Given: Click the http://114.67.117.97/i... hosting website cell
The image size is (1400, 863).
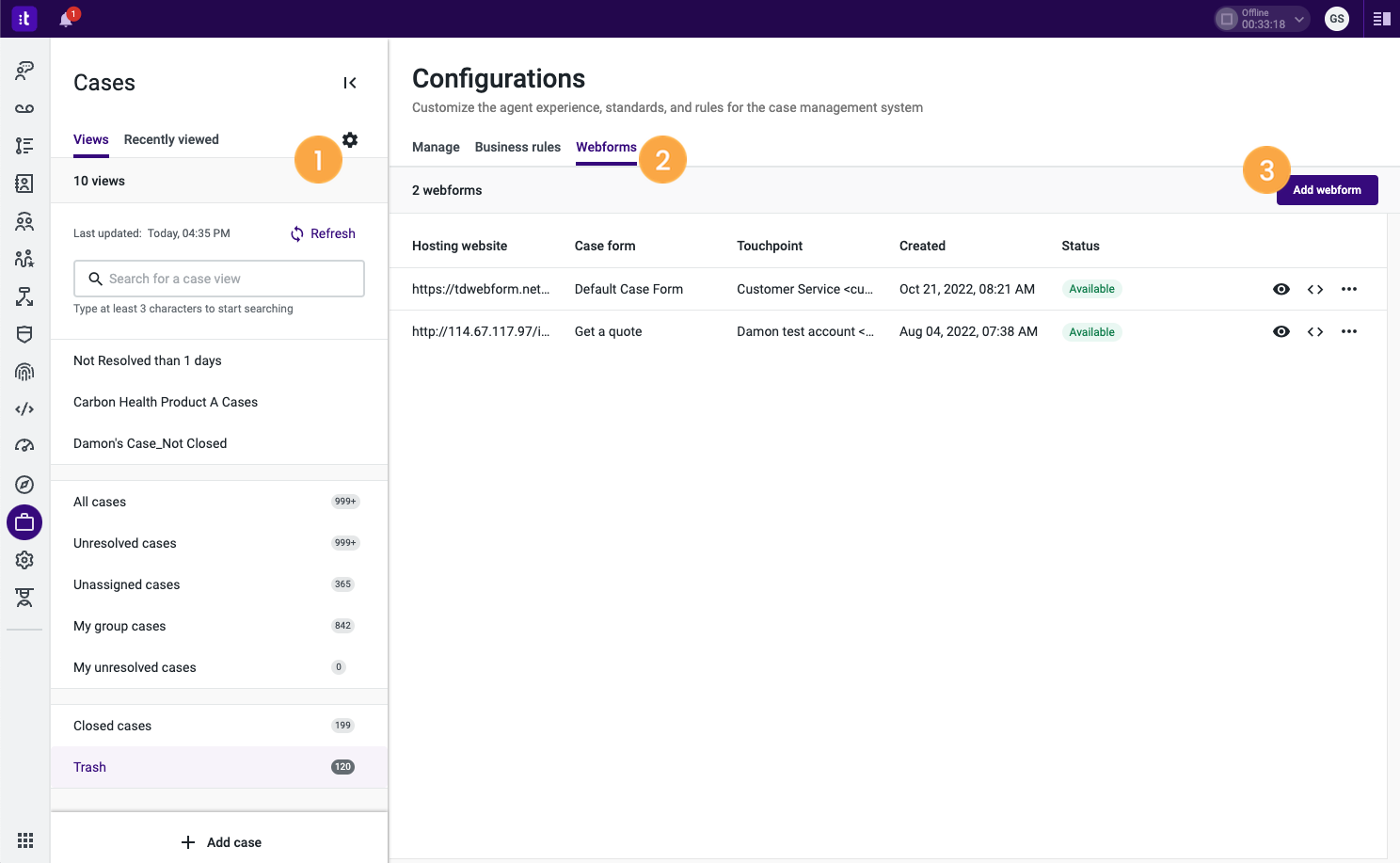Looking at the screenshot, I should click(481, 331).
